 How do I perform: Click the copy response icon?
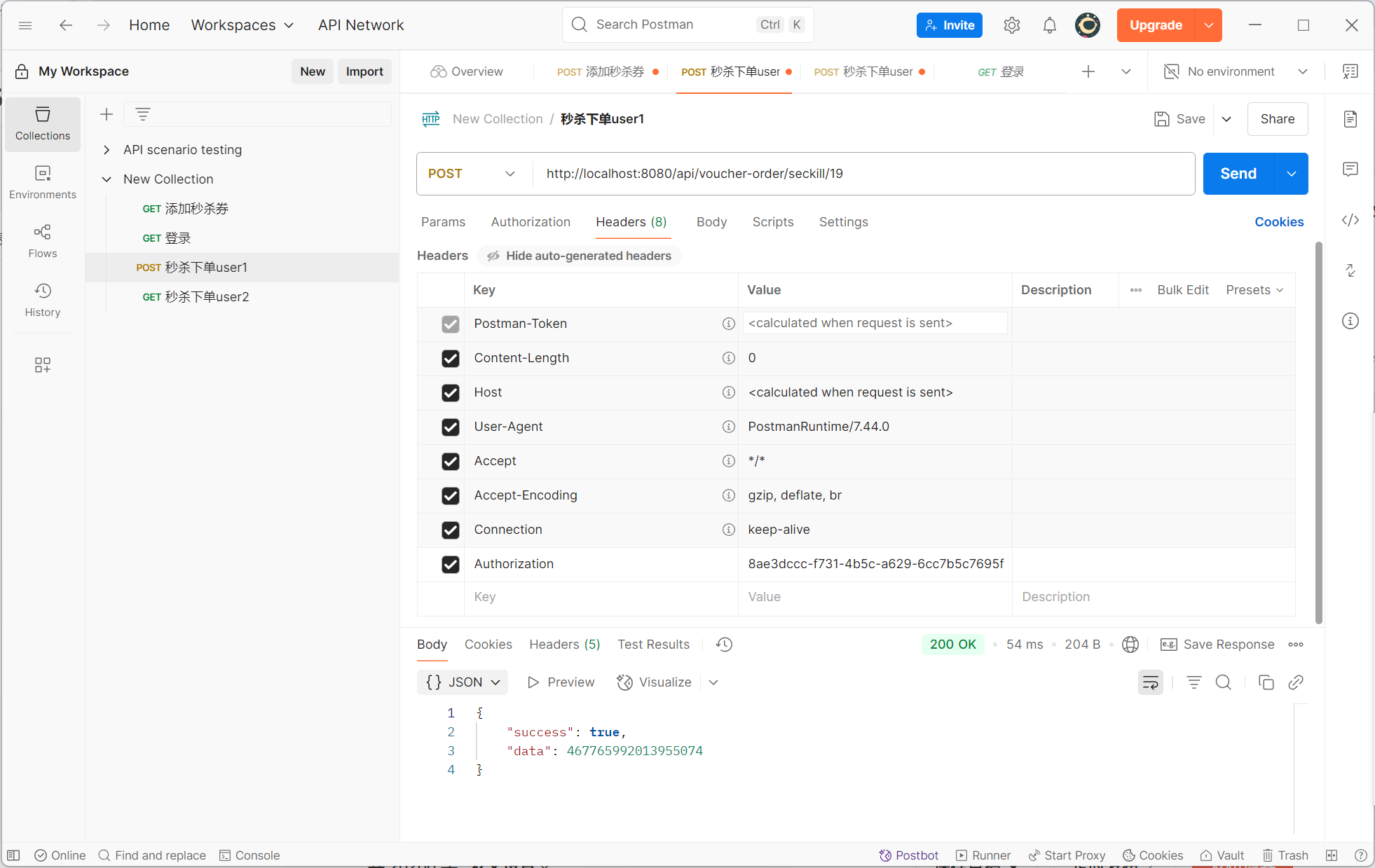pyautogui.click(x=1266, y=682)
